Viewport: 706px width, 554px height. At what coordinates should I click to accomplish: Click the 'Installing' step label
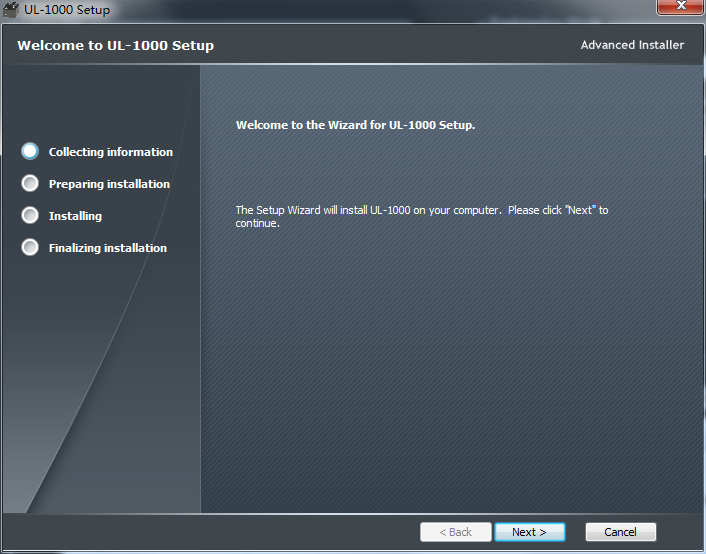click(x=75, y=216)
